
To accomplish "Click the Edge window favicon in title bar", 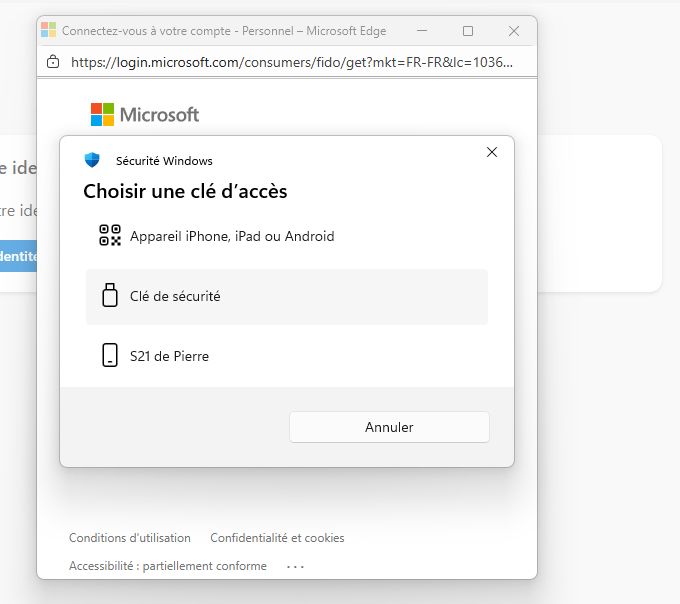I will coord(49,30).
